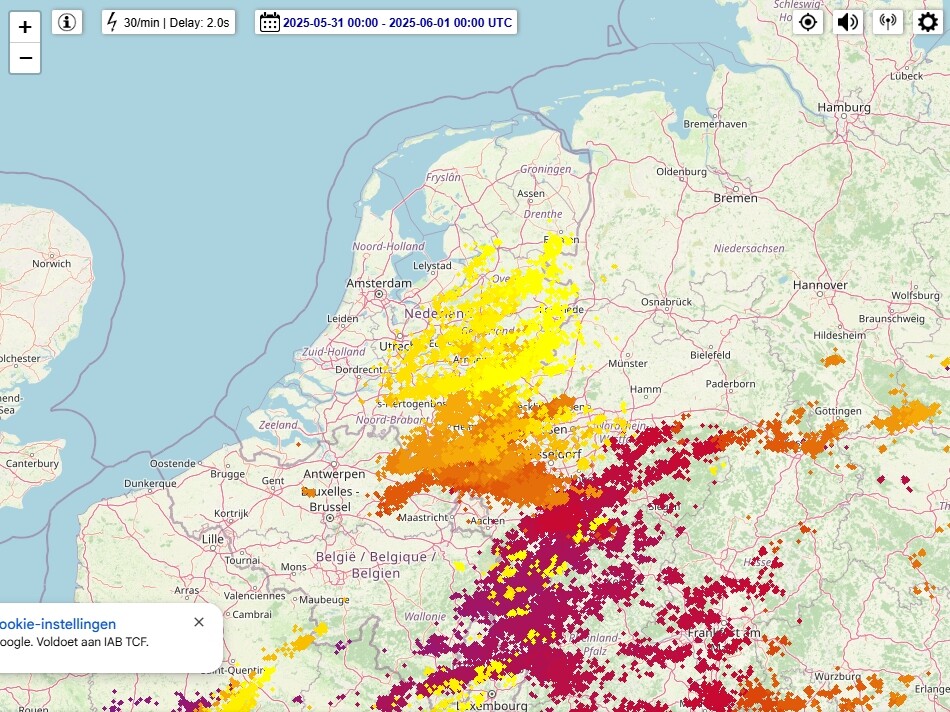The width and height of the screenshot is (950, 712).
Task: Click the Osnabrück city label
Action: point(666,302)
